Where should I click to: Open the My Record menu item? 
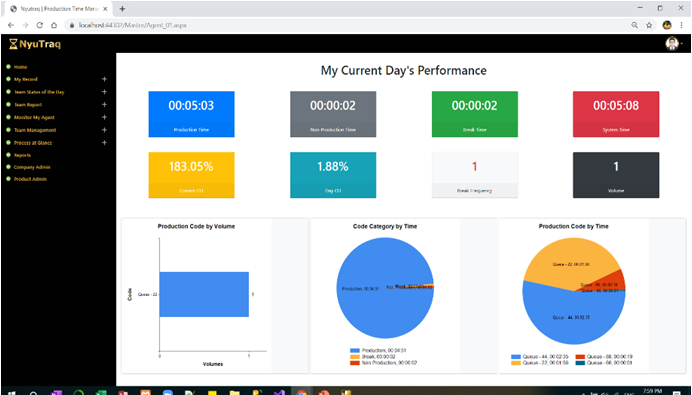click(x=26, y=79)
